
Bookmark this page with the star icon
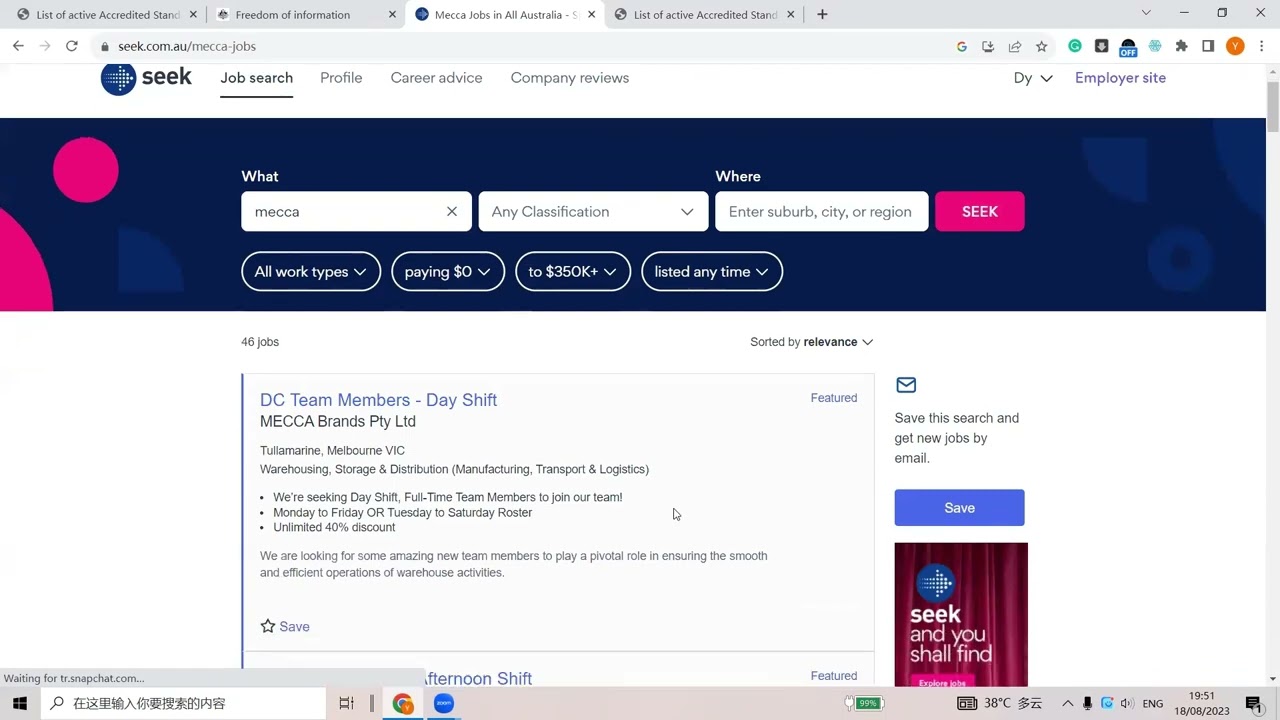[1042, 46]
